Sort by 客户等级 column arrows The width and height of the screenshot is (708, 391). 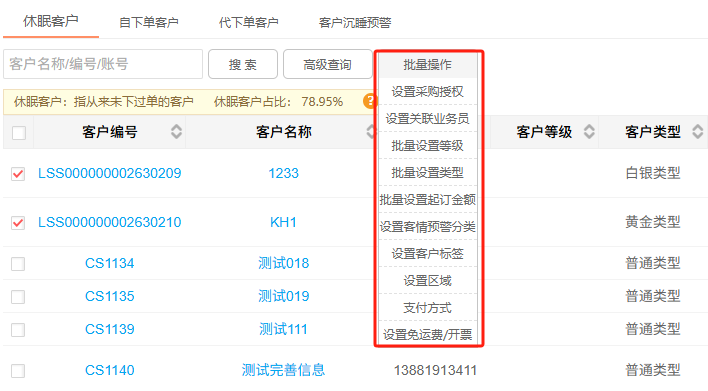point(589,132)
